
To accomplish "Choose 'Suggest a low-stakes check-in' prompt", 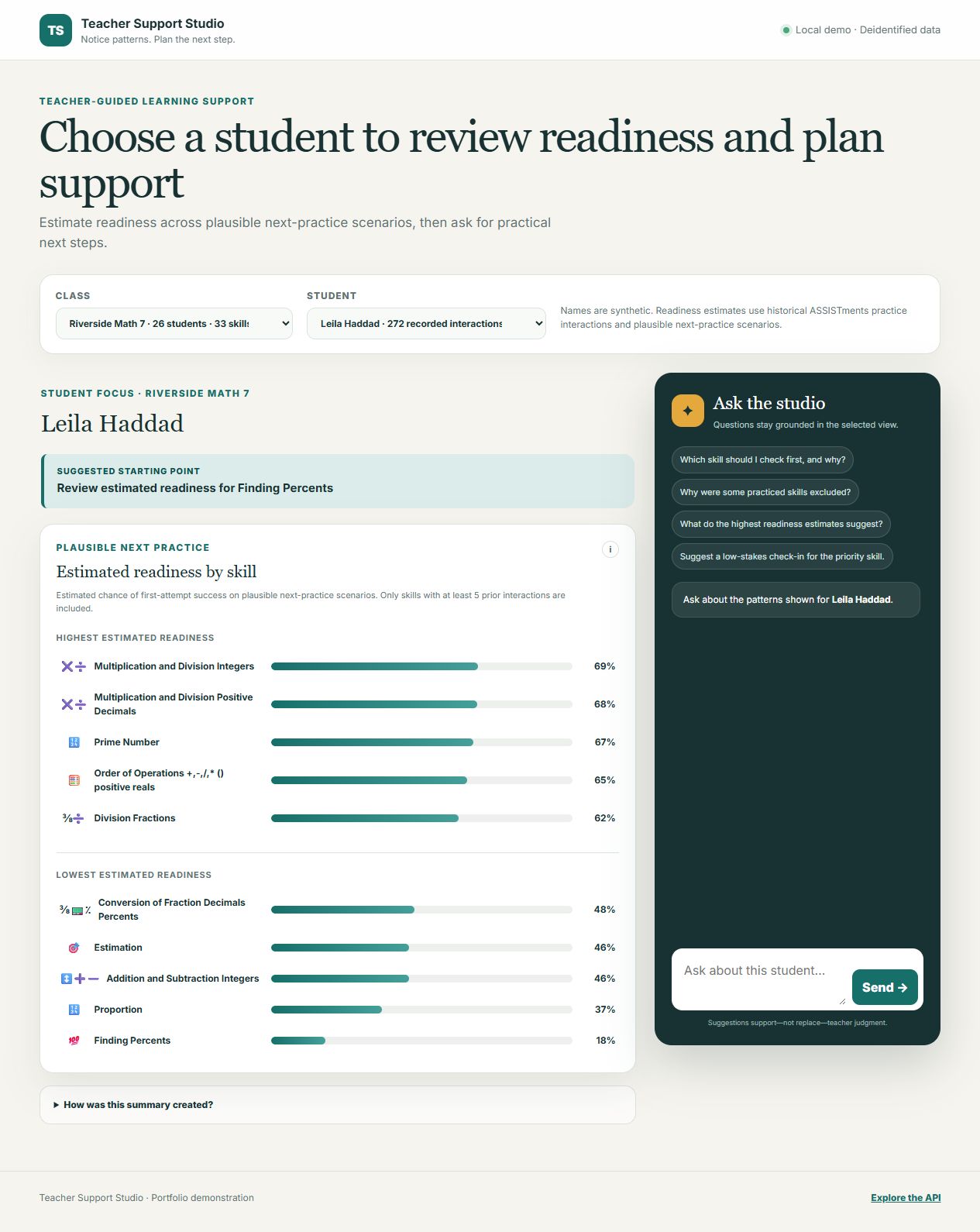I will [782, 556].
